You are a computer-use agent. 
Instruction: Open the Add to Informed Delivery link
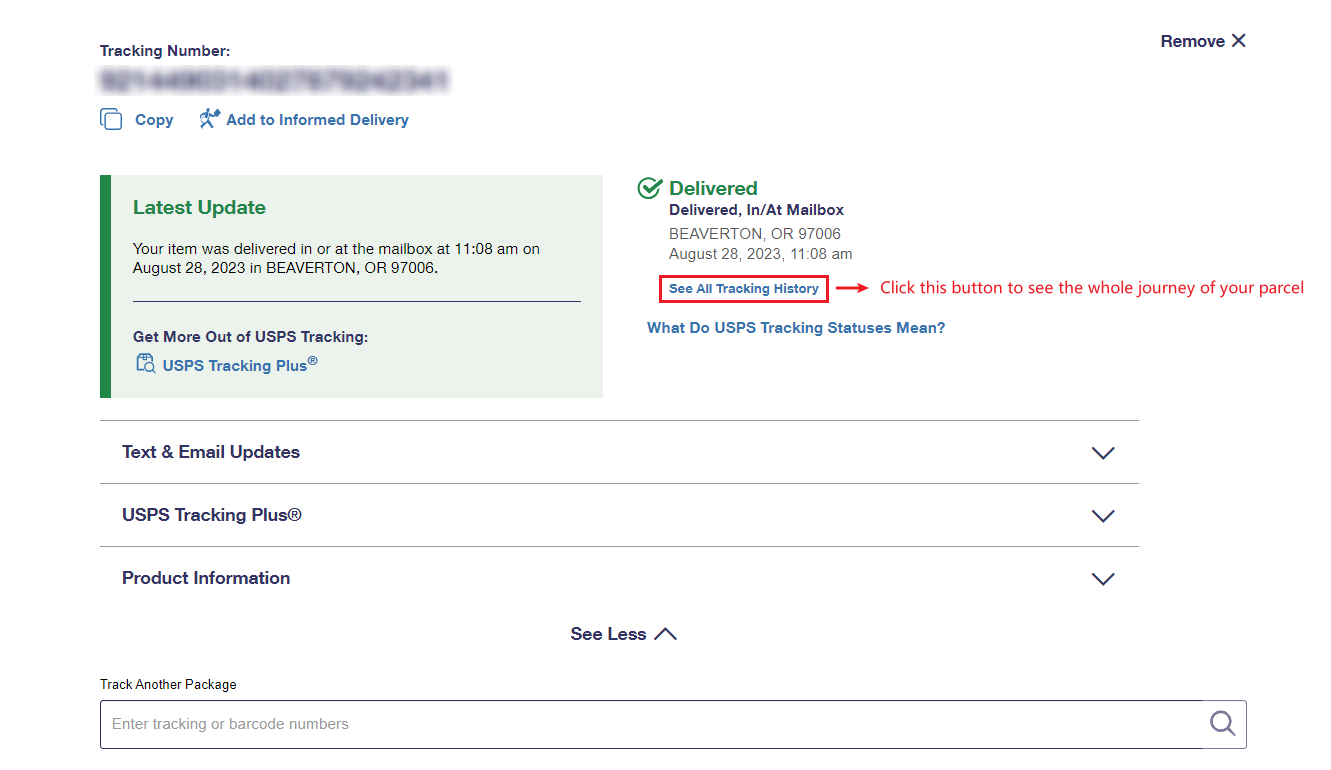tap(317, 120)
